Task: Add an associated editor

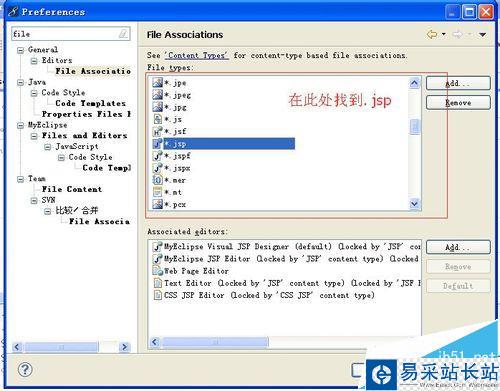Action: pos(458,247)
